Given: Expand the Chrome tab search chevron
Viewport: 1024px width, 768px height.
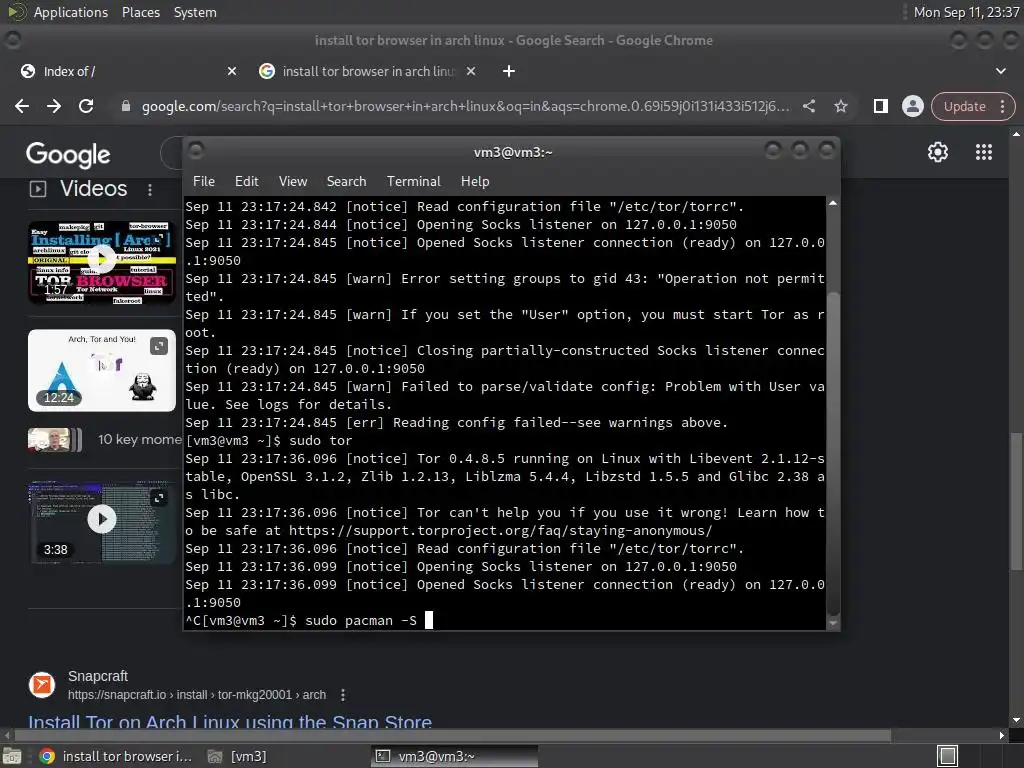Looking at the screenshot, I should [x=1000, y=71].
